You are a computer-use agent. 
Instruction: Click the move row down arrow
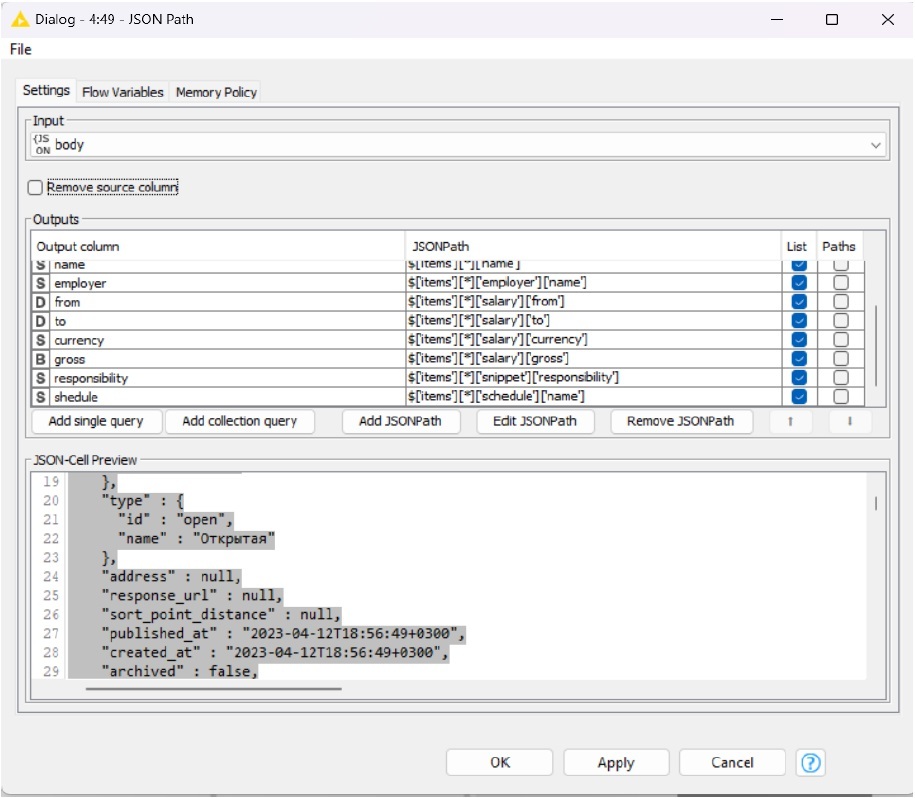pyautogui.click(x=850, y=421)
